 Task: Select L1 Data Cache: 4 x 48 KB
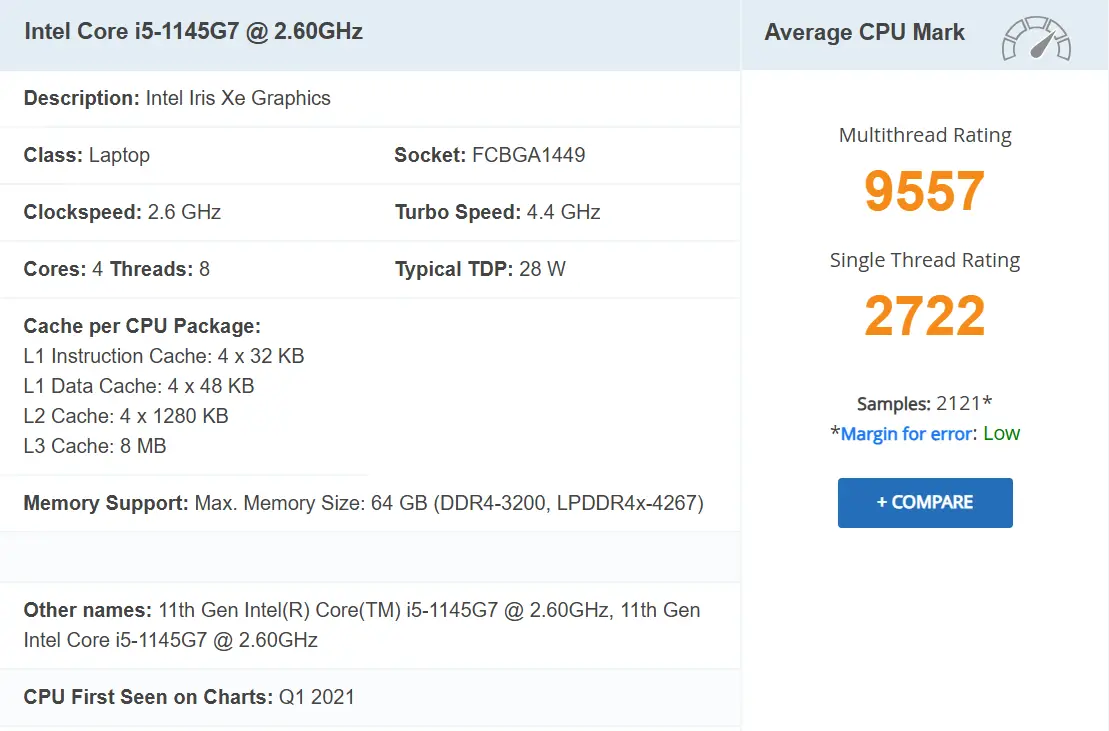[139, 386]
